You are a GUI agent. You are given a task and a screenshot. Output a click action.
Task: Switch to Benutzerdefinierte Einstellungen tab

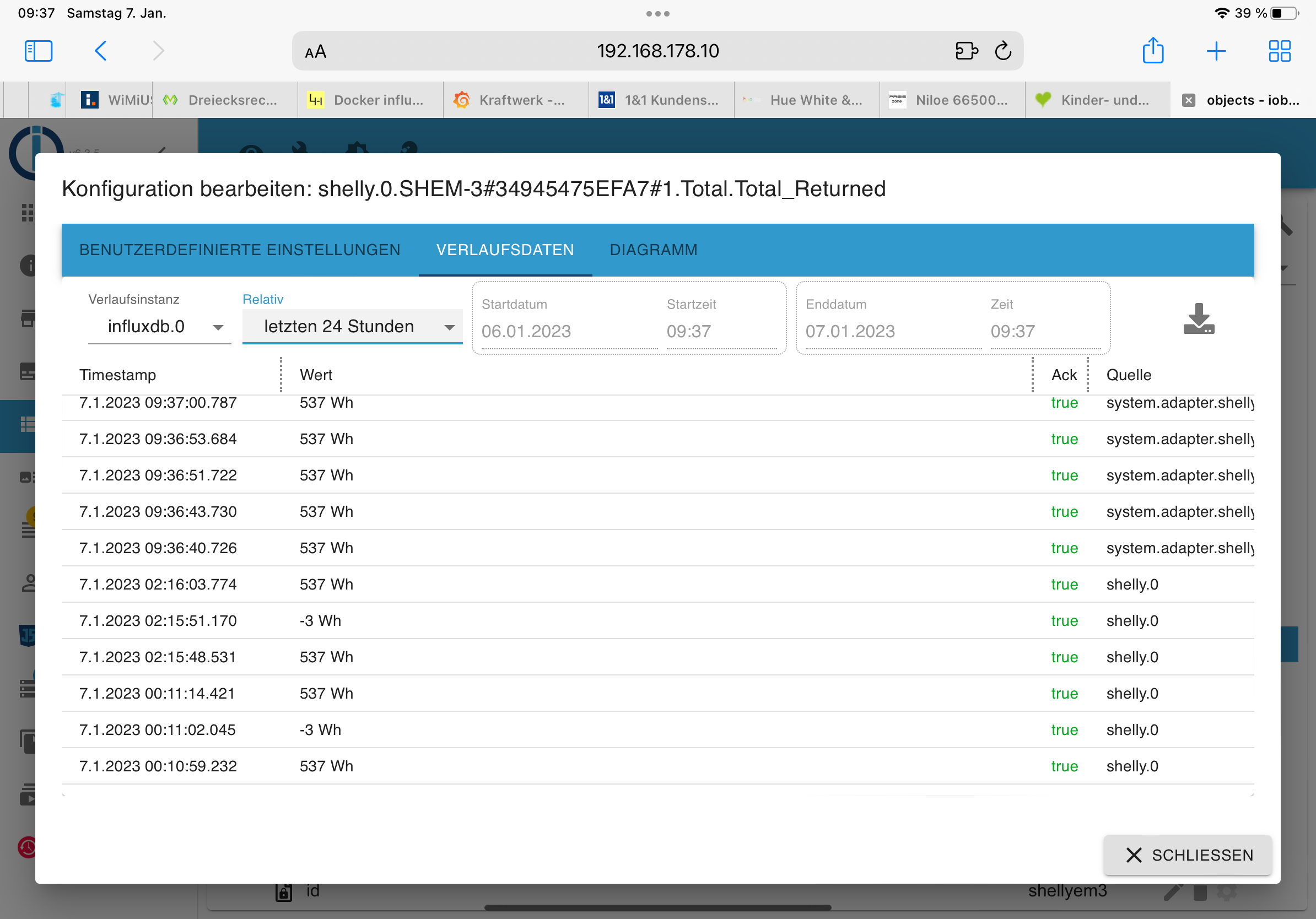240,250
